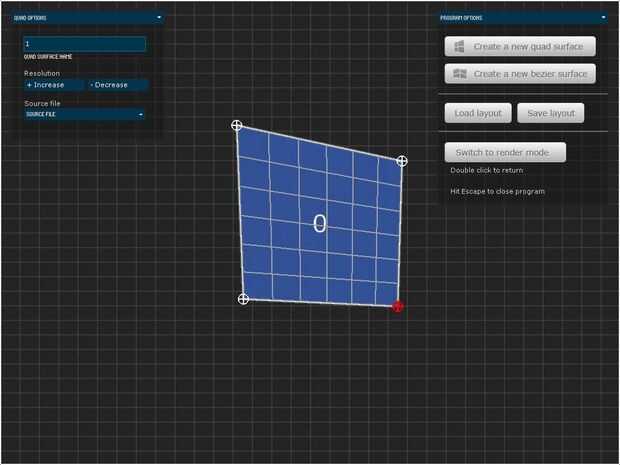
Task: Increase the quad resolution
Action: pyautogui.click(x=54, y=85)
